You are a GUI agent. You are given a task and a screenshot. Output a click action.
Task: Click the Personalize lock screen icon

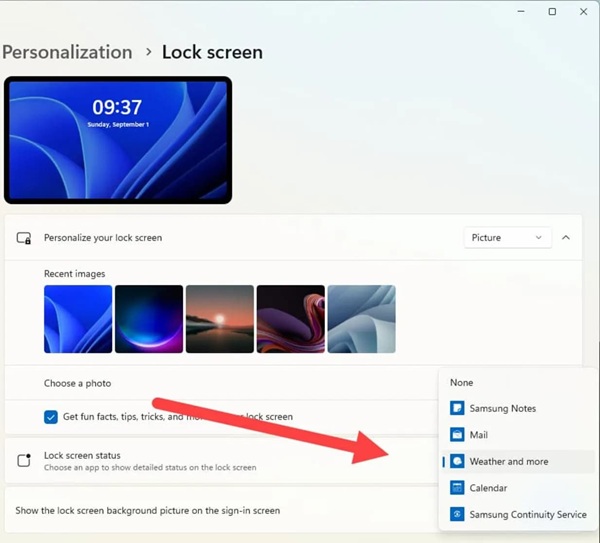click(24, 238)
